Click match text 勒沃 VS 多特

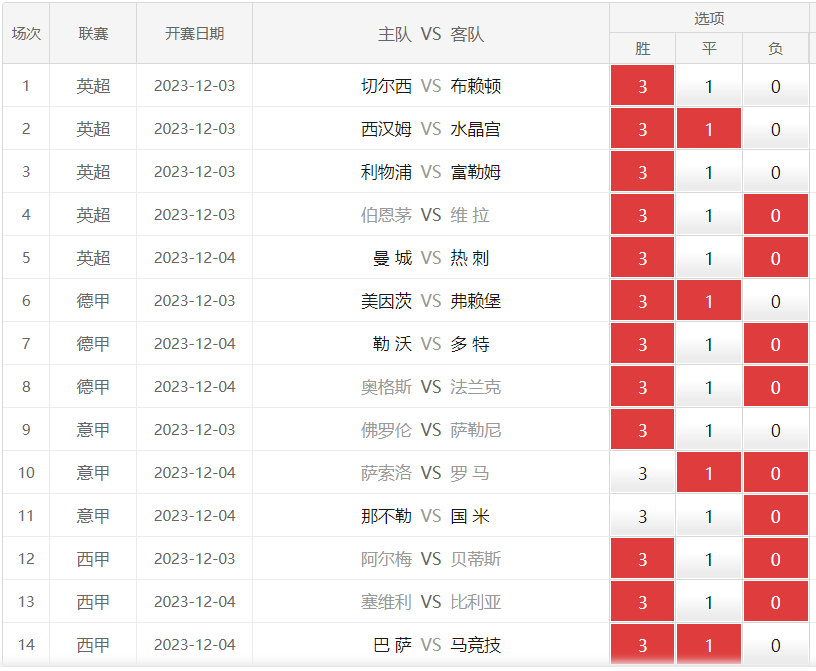coord(431,344)
